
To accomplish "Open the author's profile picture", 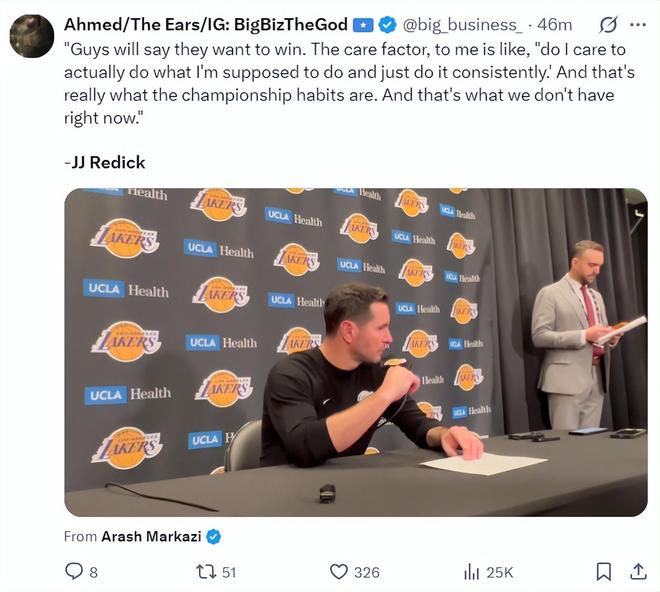I will pyautogui.click(x=31, y=36).
